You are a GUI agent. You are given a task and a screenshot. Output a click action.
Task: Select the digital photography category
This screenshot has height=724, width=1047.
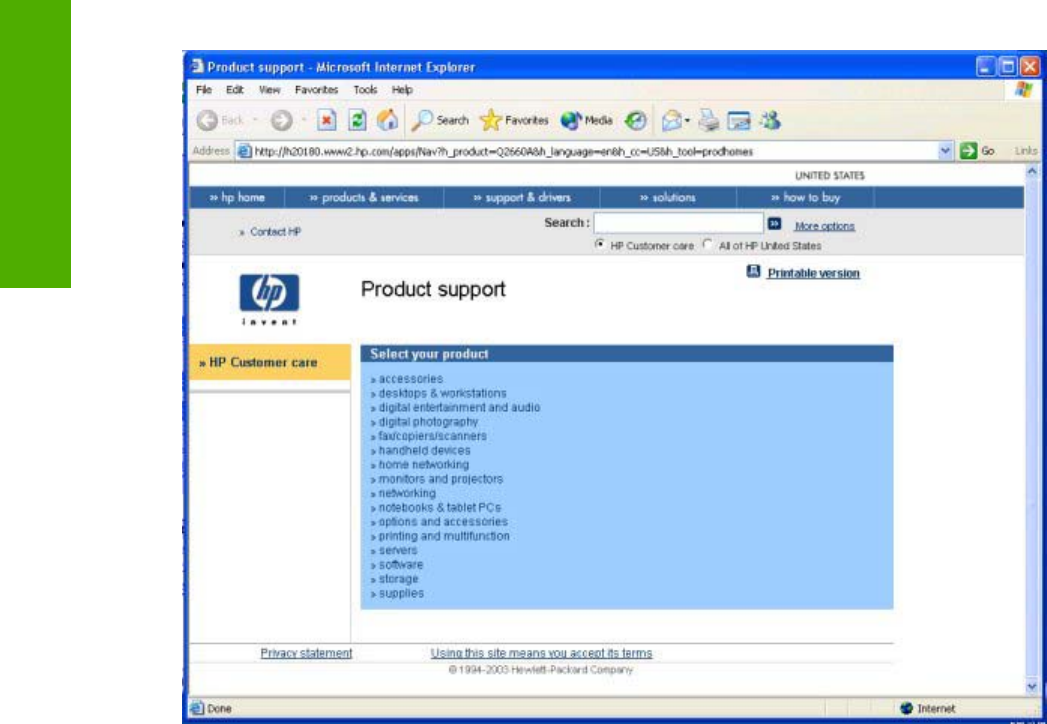[x=428, y=422]
